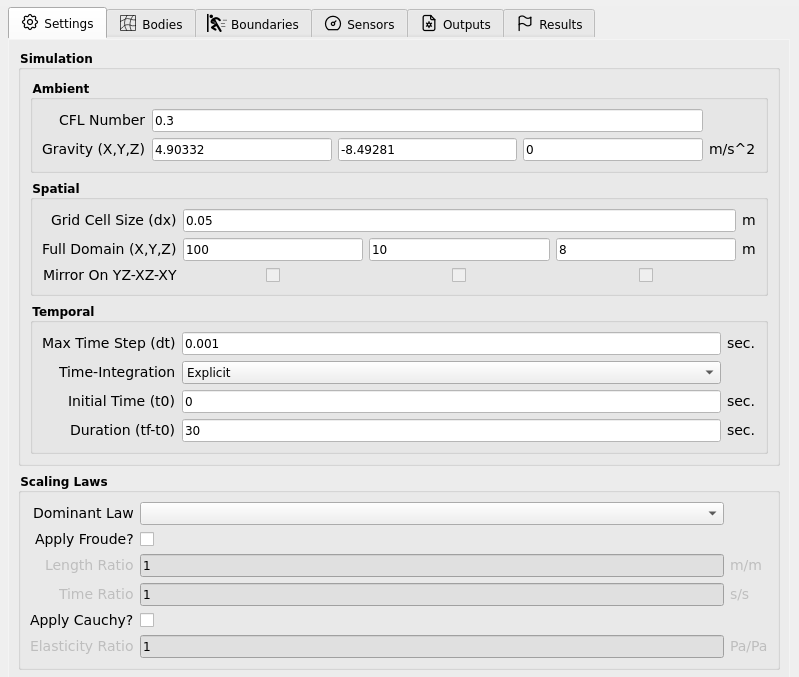
Task: Click the disabled Length Ratio field
Action: (432, 565)
